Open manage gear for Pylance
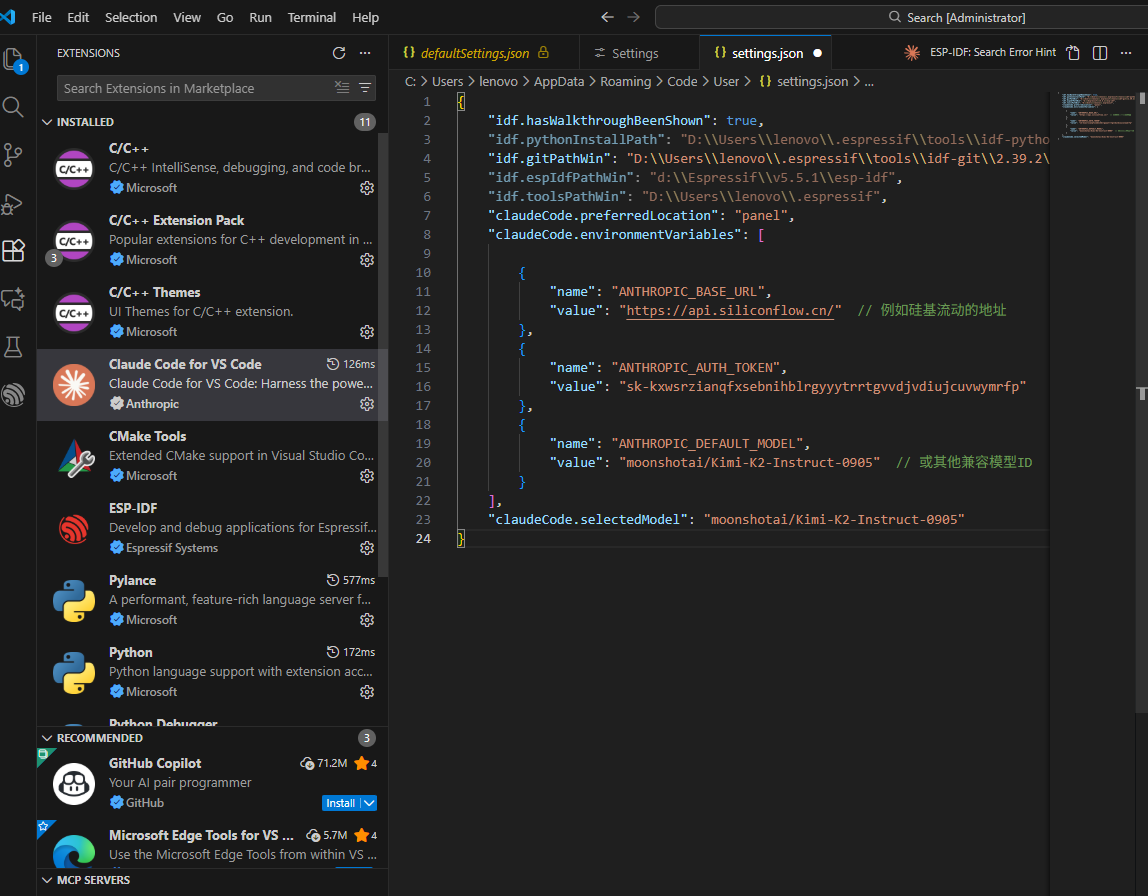The height and width of the screenshot is (896, 1148). pyautogui.click(x=367, y=620)
